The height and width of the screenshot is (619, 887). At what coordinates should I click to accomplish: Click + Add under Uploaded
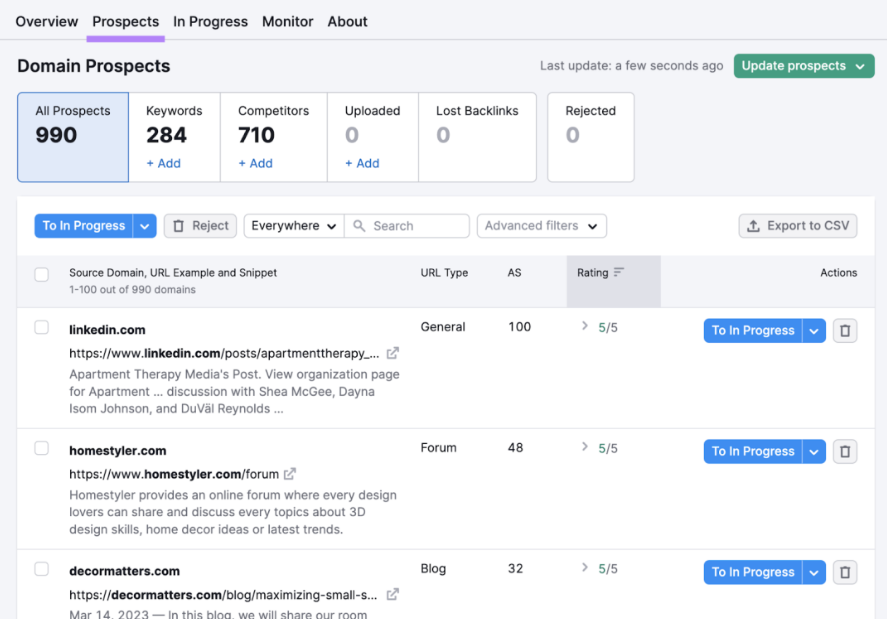pyautogui.click(x=362, y=164)
